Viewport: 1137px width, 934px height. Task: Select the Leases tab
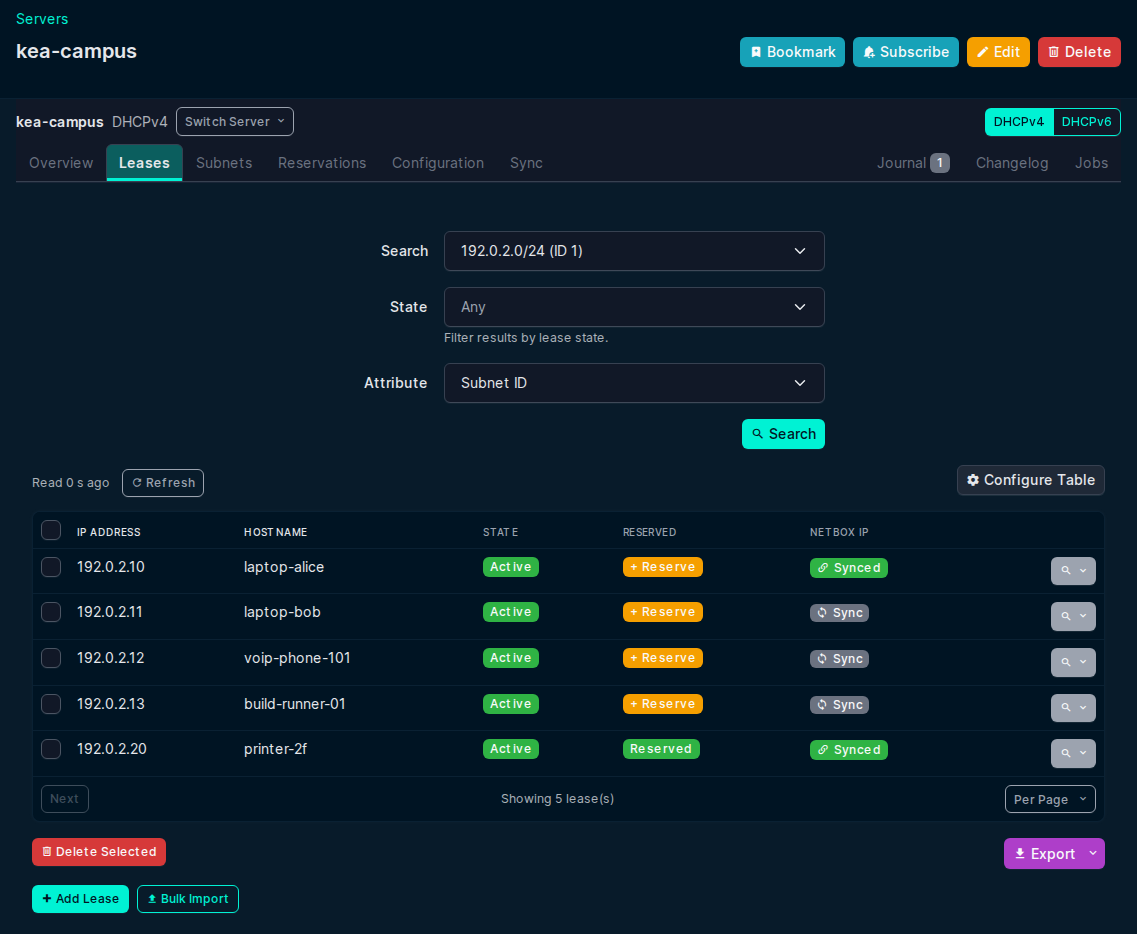pyautogui.click(x=144, y=163)
